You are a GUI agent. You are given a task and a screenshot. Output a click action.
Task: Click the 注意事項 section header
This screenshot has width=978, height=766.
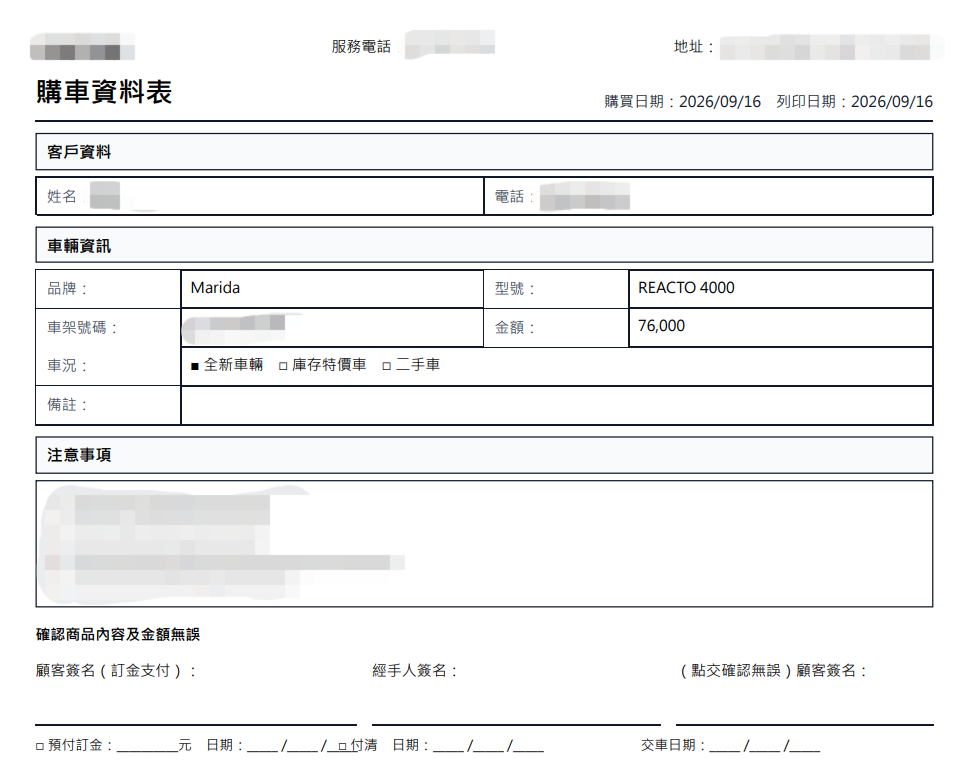pos(484,455)
